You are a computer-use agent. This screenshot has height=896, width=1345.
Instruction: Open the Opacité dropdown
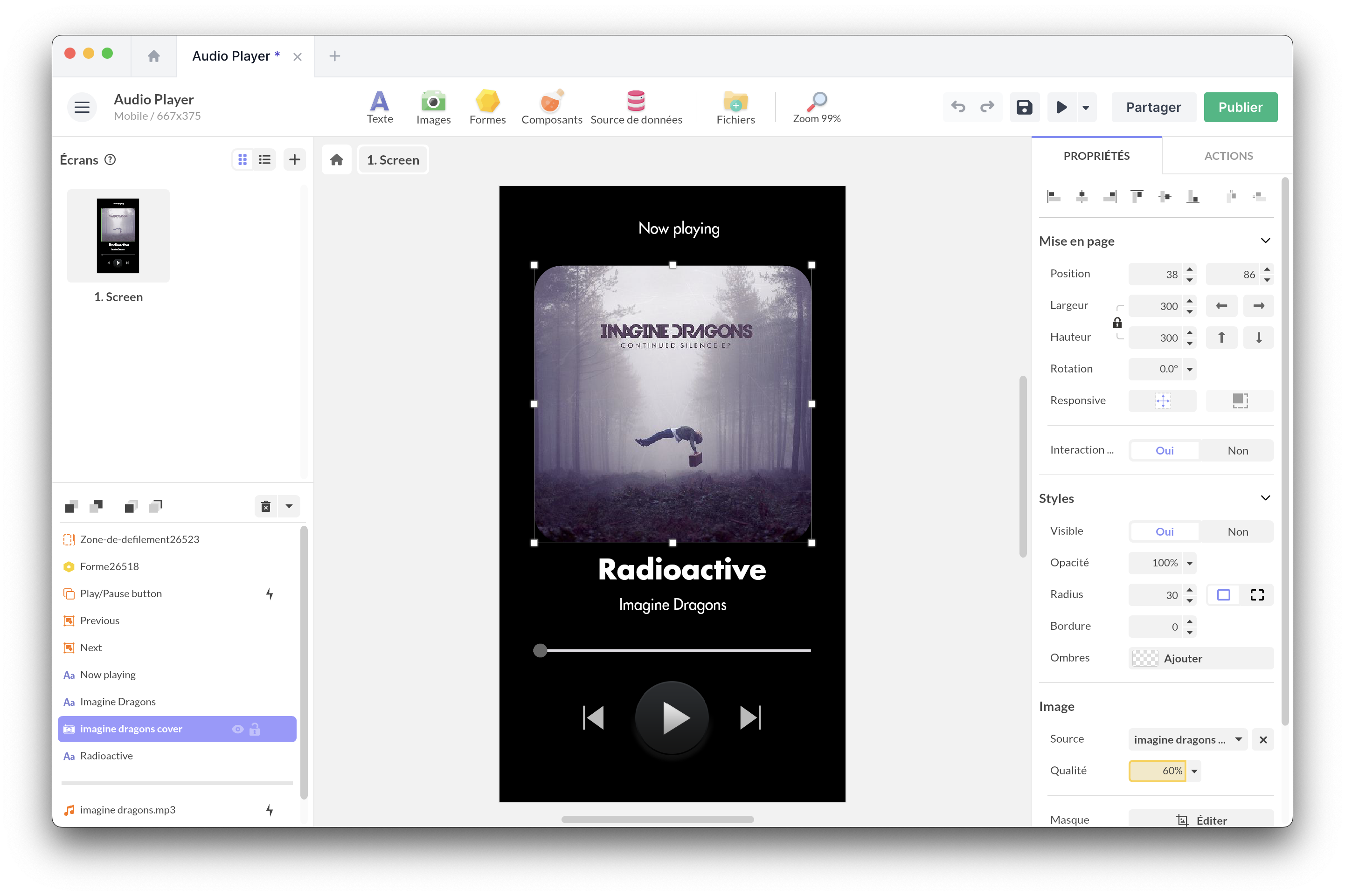tap(1190, 563)
